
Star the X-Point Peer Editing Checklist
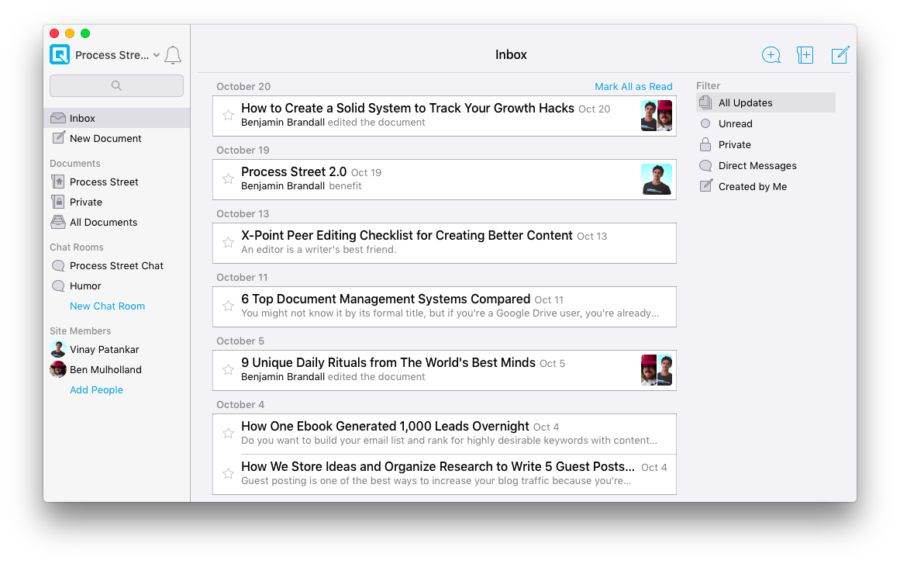(x=228, y=242)
